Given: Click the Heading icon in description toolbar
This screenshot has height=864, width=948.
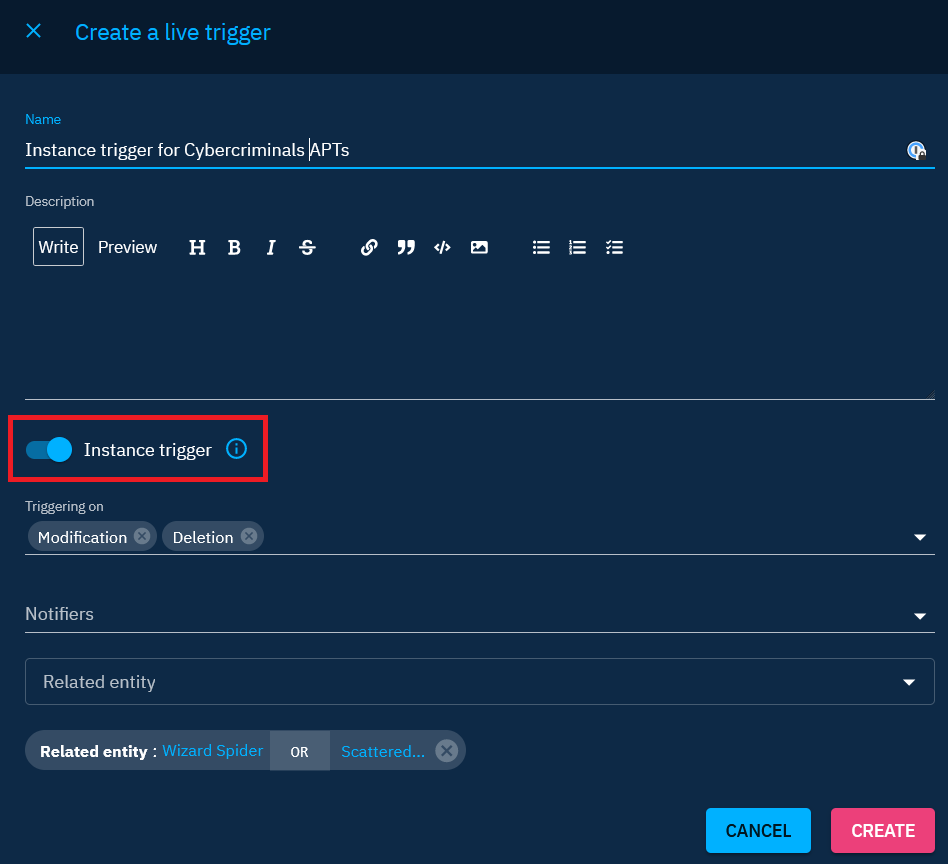Looking at the screenshot, I should tap(197, 247).
